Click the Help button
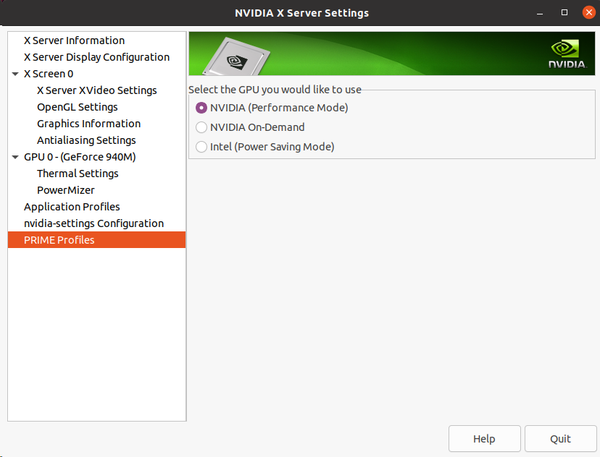Screen dimensions: 600x457 click(484, 439)
